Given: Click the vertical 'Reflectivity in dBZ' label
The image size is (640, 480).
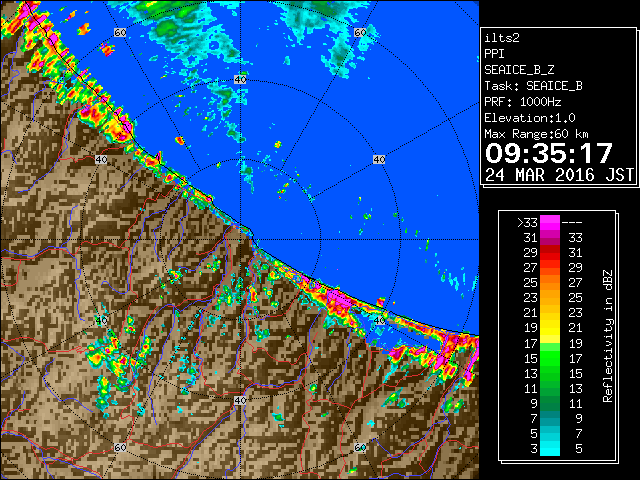Looking at the screenshot, I should (x=608, y=336).
